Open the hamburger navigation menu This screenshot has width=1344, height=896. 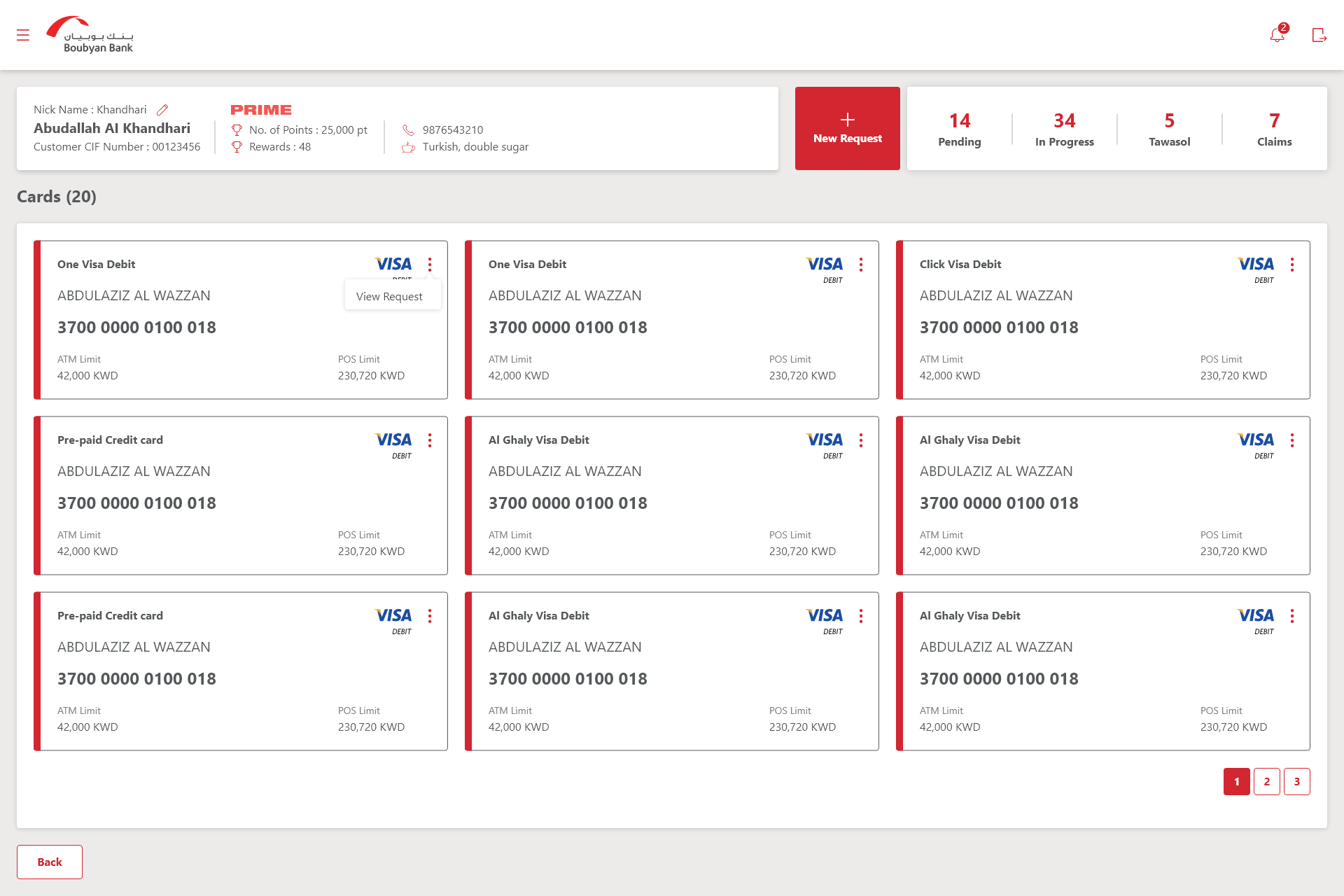[x=23, y=35]
